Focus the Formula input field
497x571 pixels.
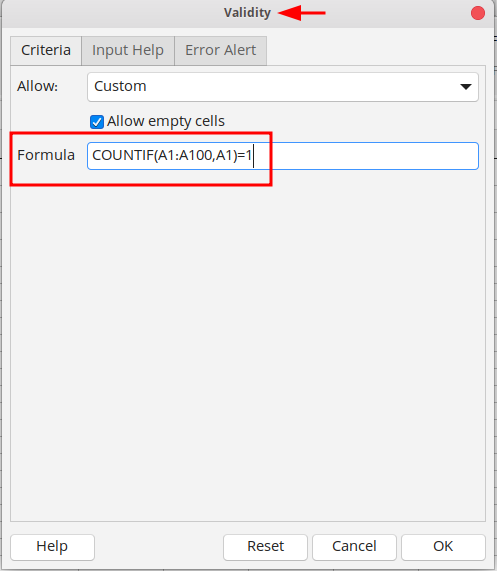(x=283, y=156)
